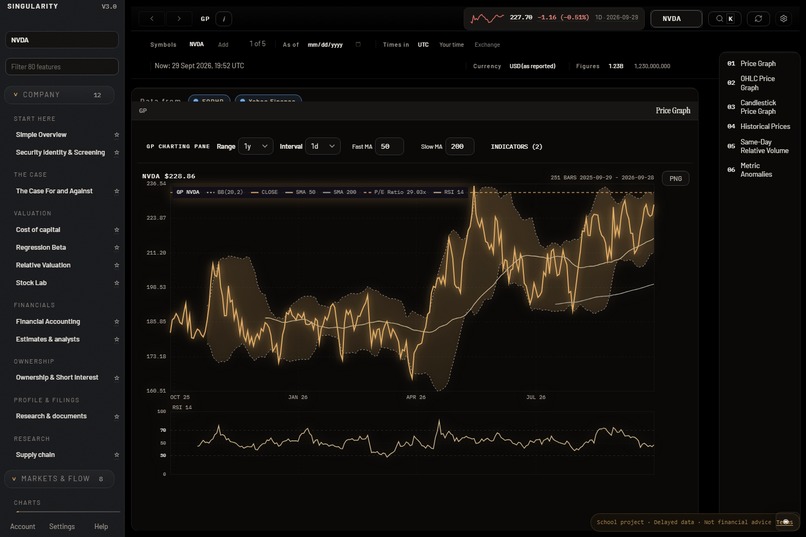Toggle the SMA 200 legend series
The image size is (806, 537).
[x=339, y=192]
